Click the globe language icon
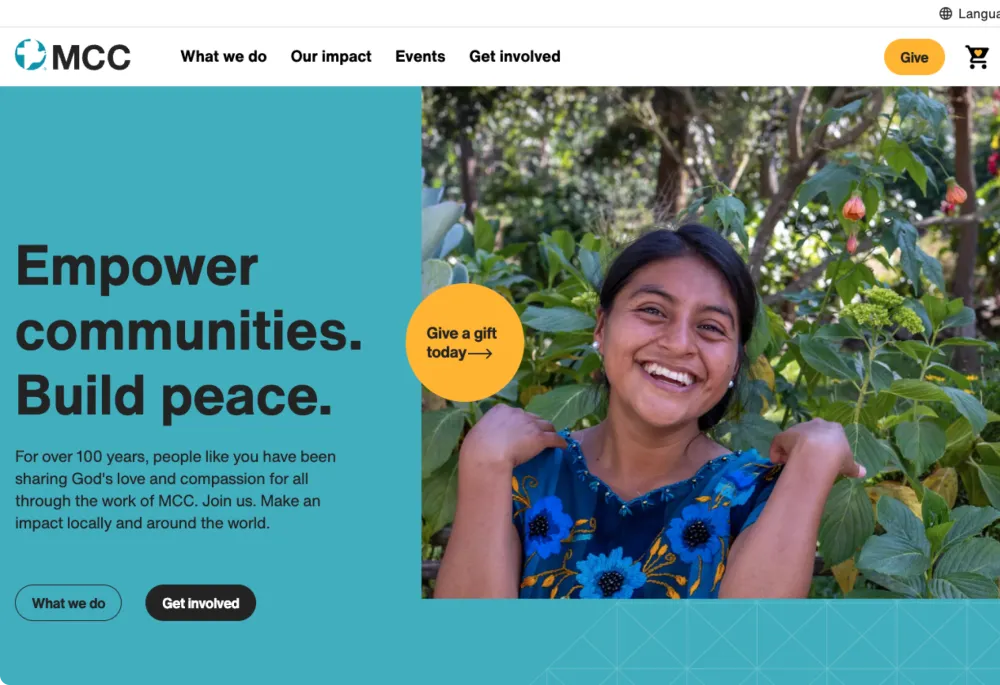Image resolution: width=1000 pixels, height=685 pixels. [x=946, y=13]
